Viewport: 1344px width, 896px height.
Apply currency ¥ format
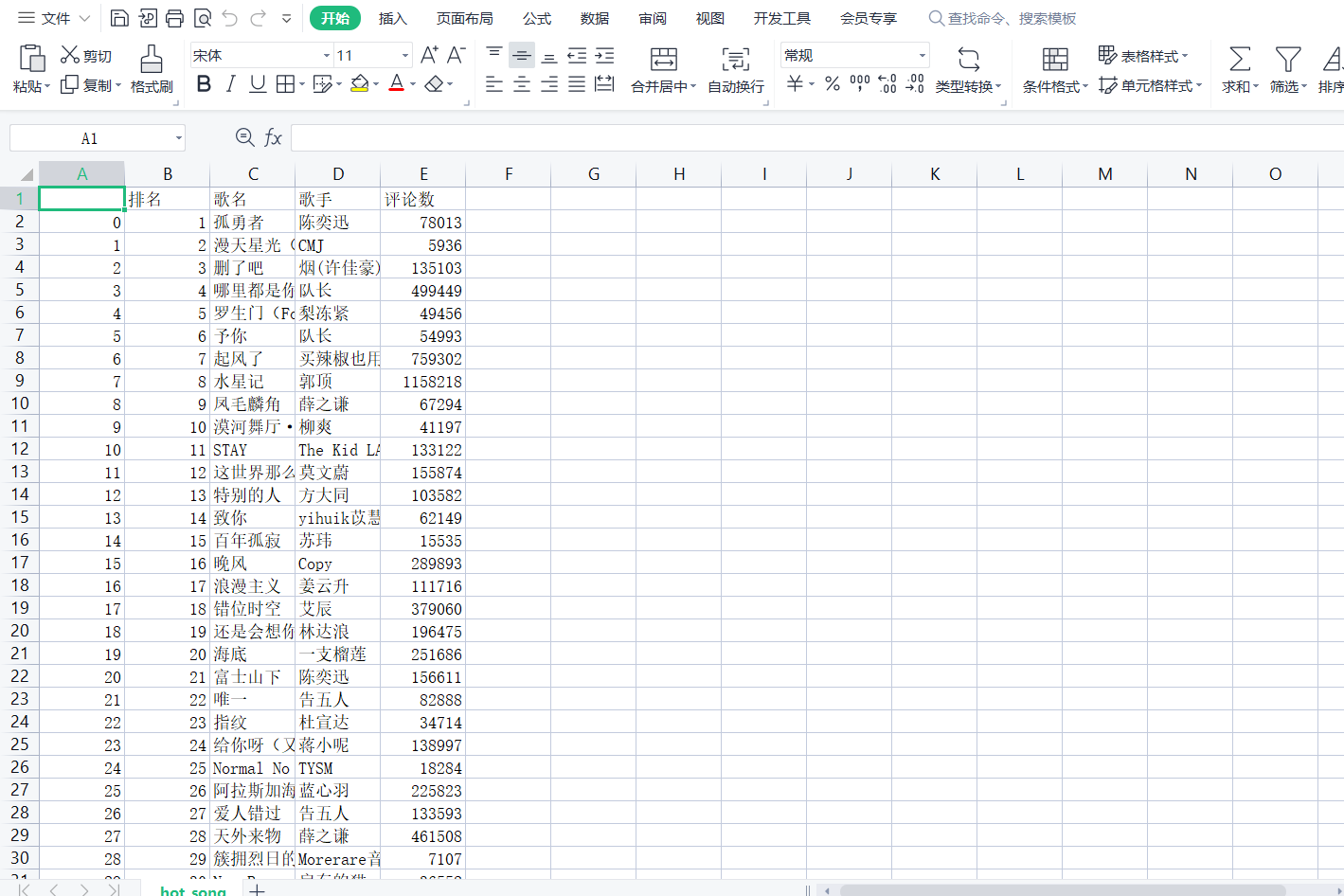point(795,84)
